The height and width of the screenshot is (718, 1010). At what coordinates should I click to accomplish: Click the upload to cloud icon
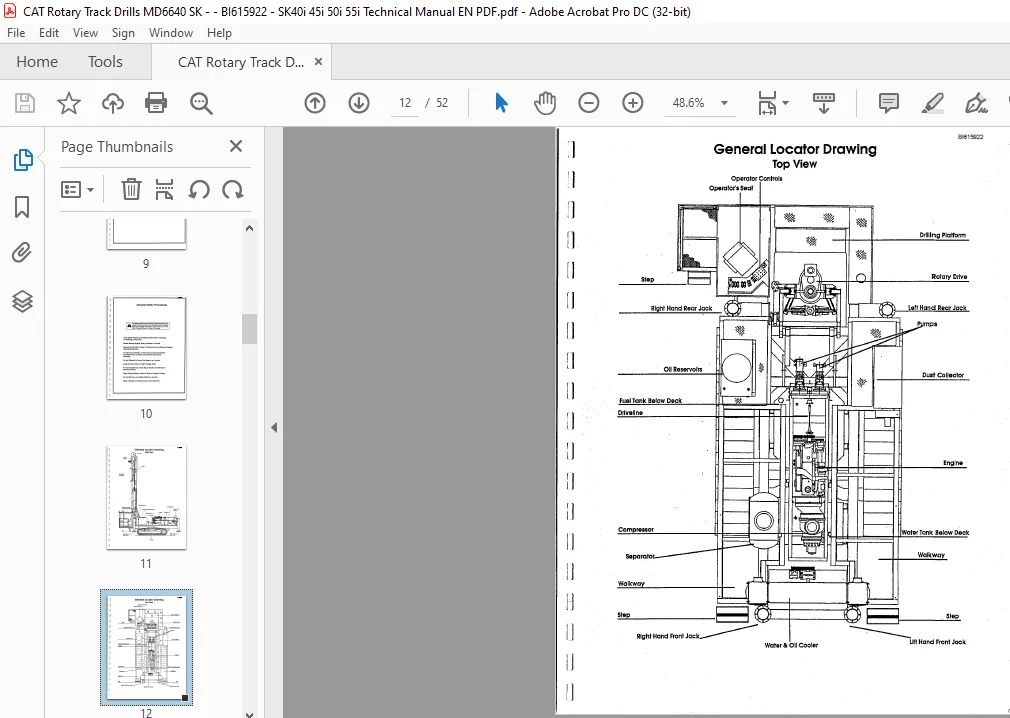[x=113, y=103]
